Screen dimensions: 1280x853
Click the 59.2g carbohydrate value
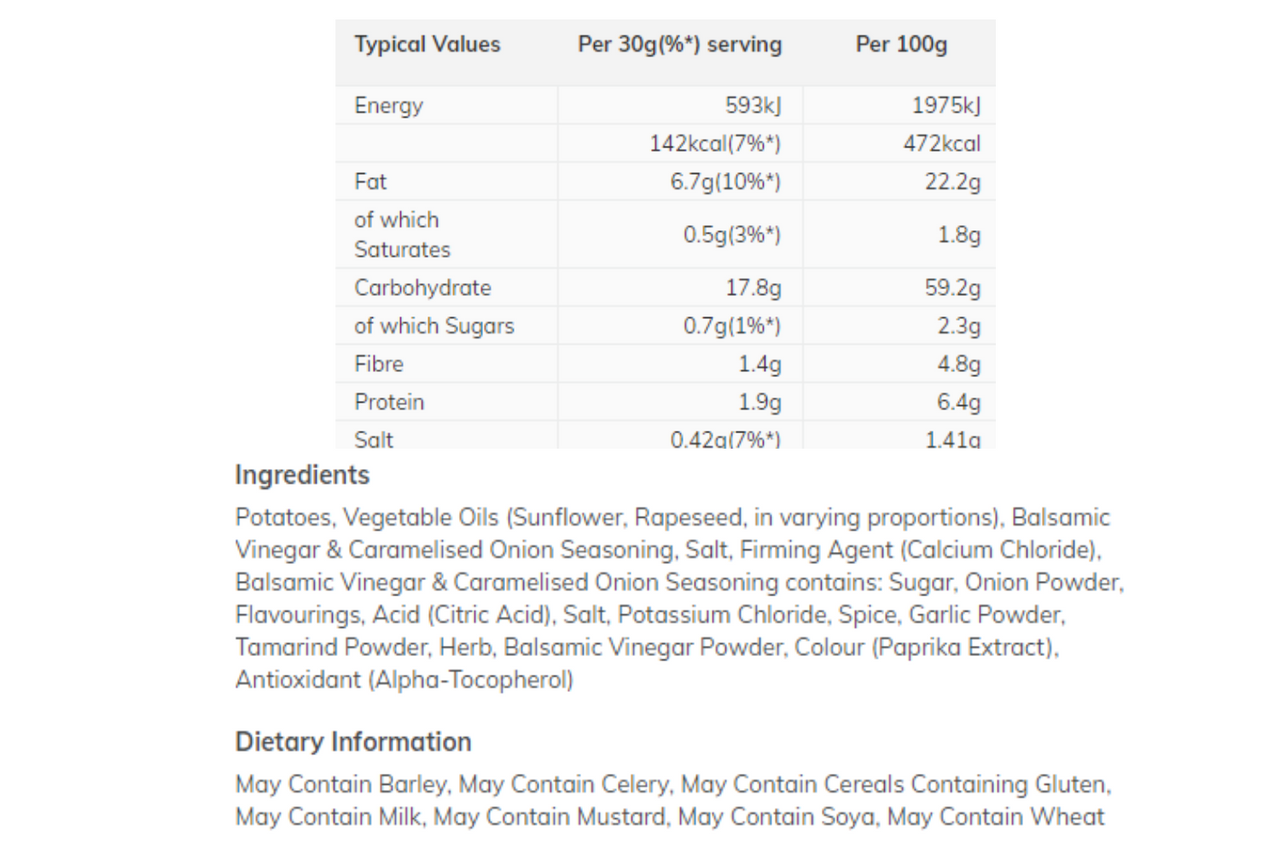tap(953, 288)
